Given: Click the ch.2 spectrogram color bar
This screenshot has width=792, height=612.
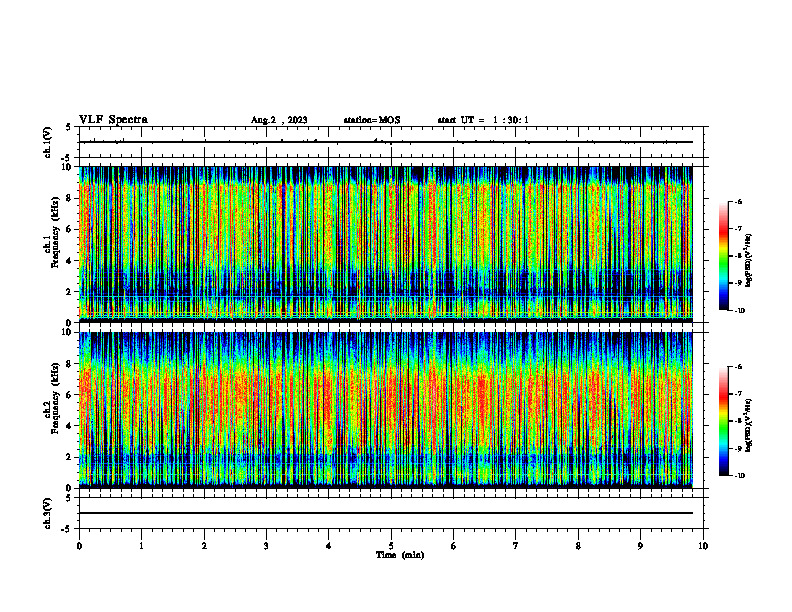Looking at the screenshot, I should (723, 421).
